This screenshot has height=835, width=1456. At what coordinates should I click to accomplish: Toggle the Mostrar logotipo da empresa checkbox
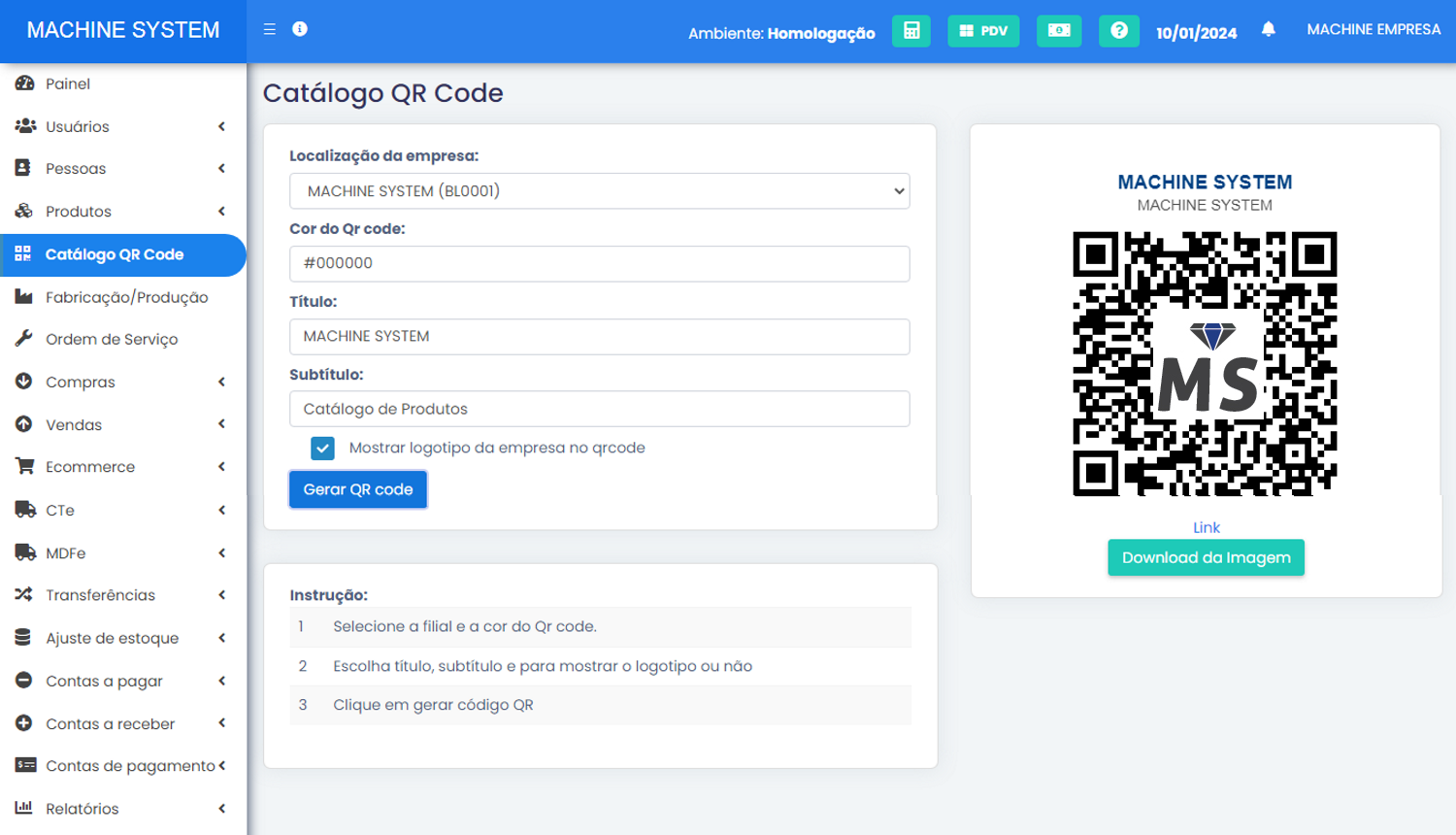pyautogui.click(x=323, y=448)
